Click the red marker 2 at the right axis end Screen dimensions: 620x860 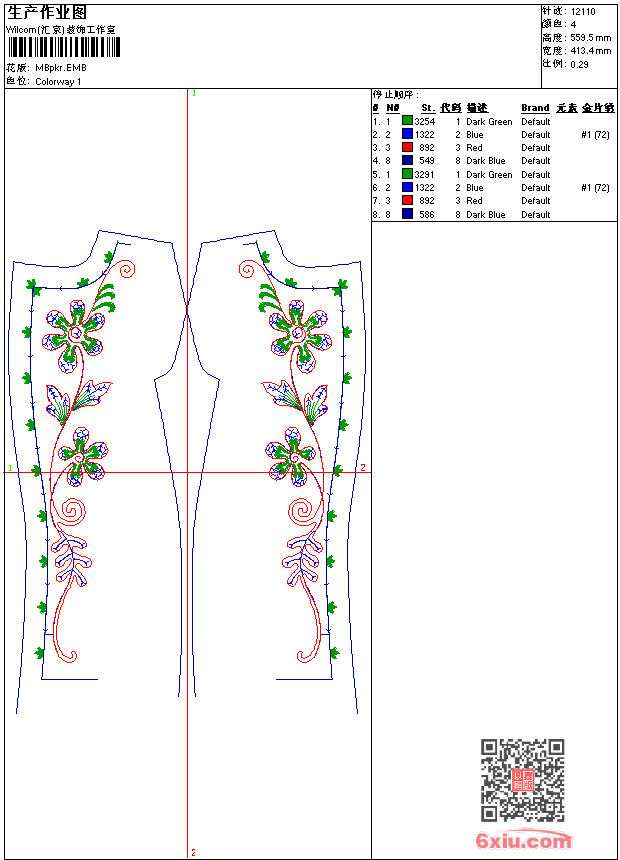point(363,467)
